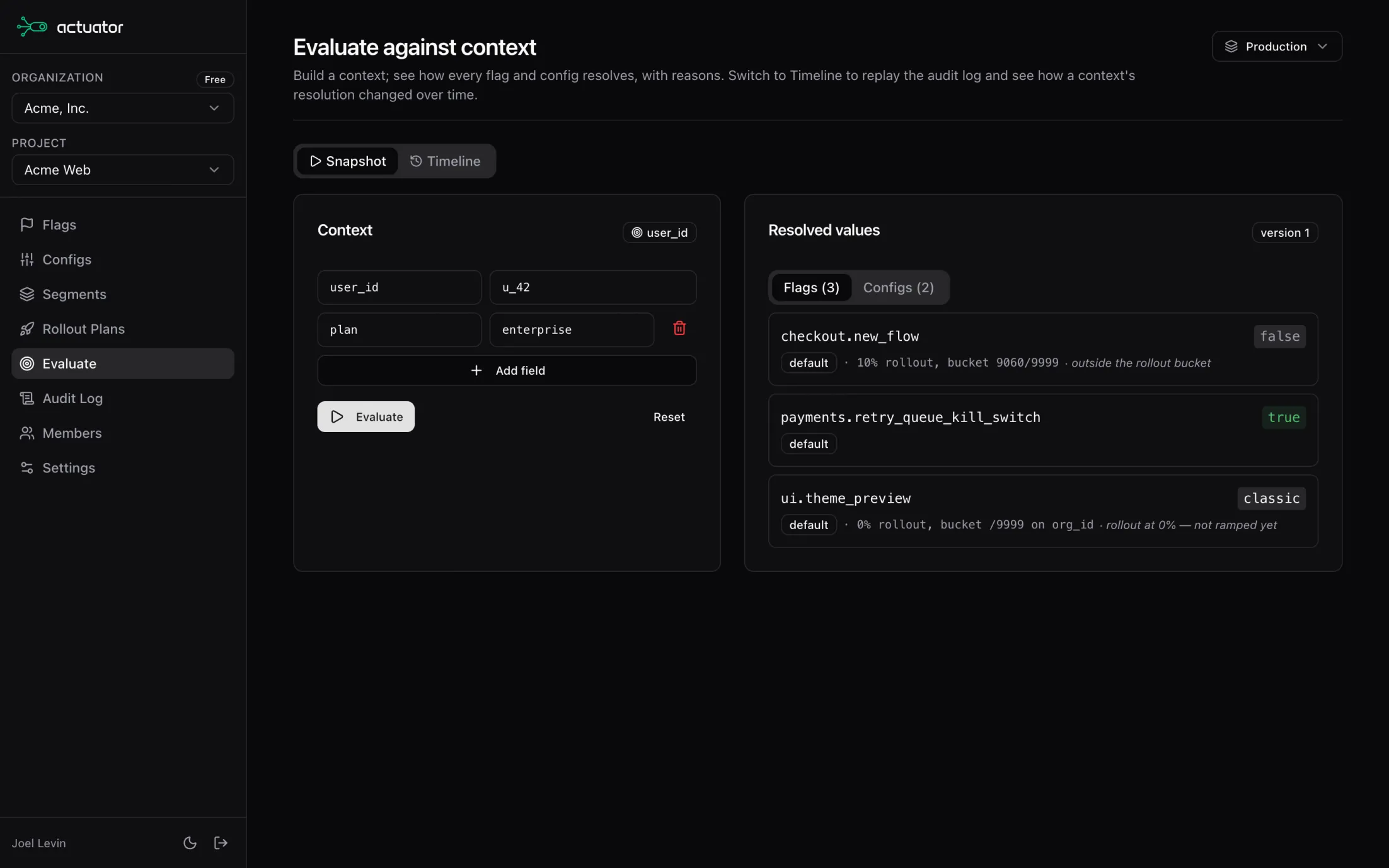Click Add field button
Screen dimensions: 1389x868
click(x=507, y=370)
